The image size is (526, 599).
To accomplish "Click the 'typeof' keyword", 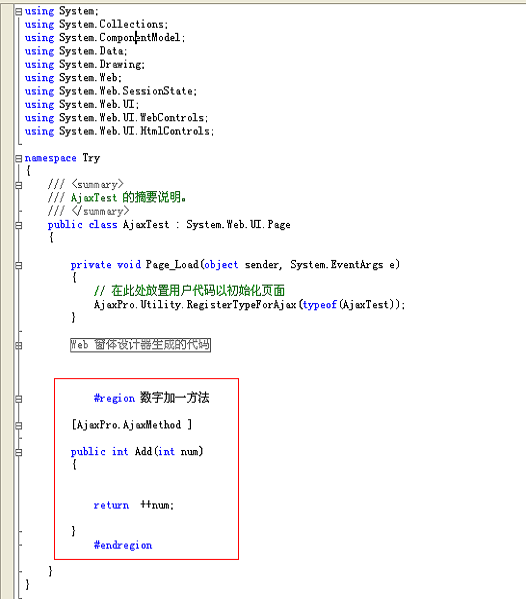I will [319, 305].
